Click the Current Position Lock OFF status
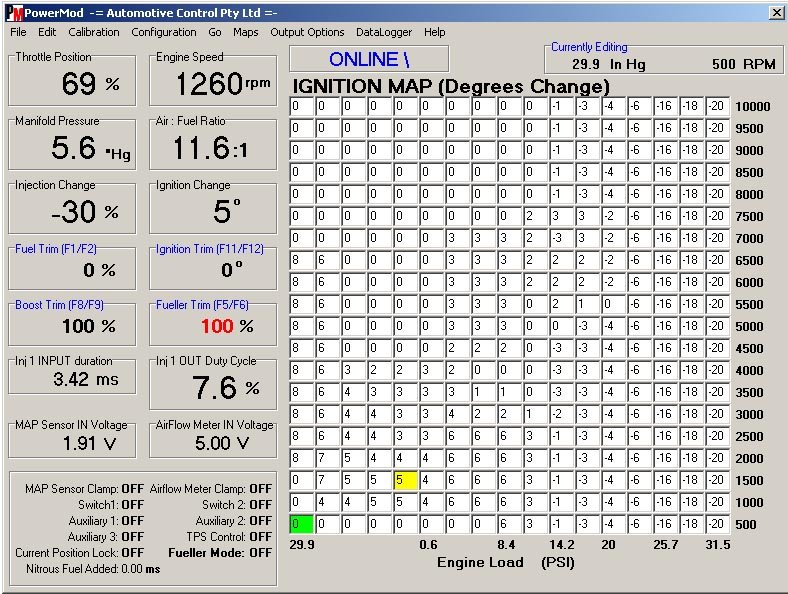The width and height of the screenshot is (788, 594). click(x=133, y=553)
